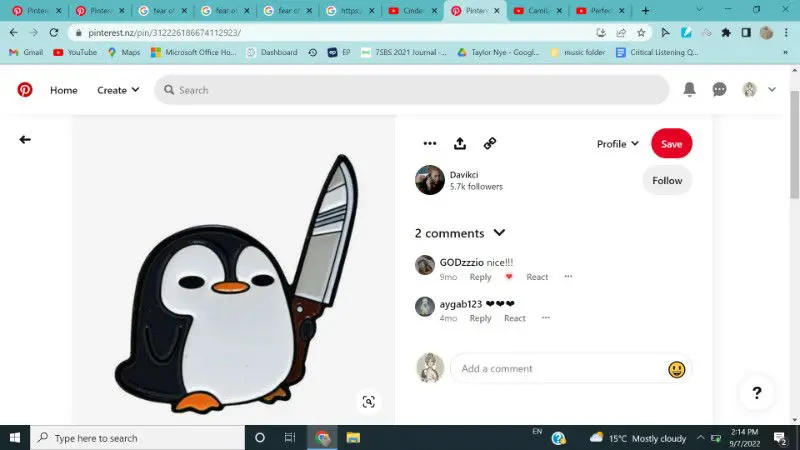
Task: Open the Dashboard bookmark
Action: [272, 52]
